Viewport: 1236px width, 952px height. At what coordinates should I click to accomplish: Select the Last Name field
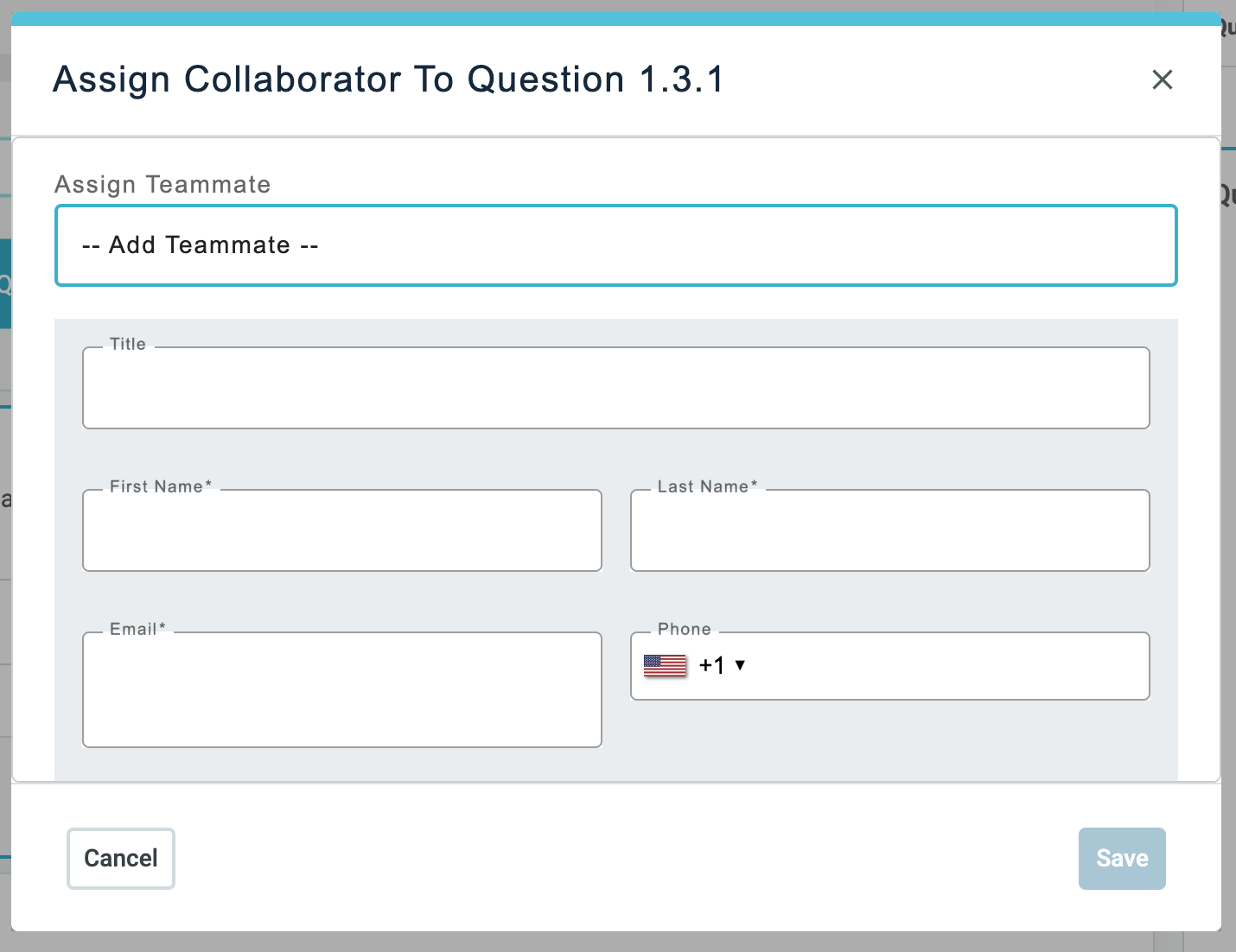click(889, 530)
